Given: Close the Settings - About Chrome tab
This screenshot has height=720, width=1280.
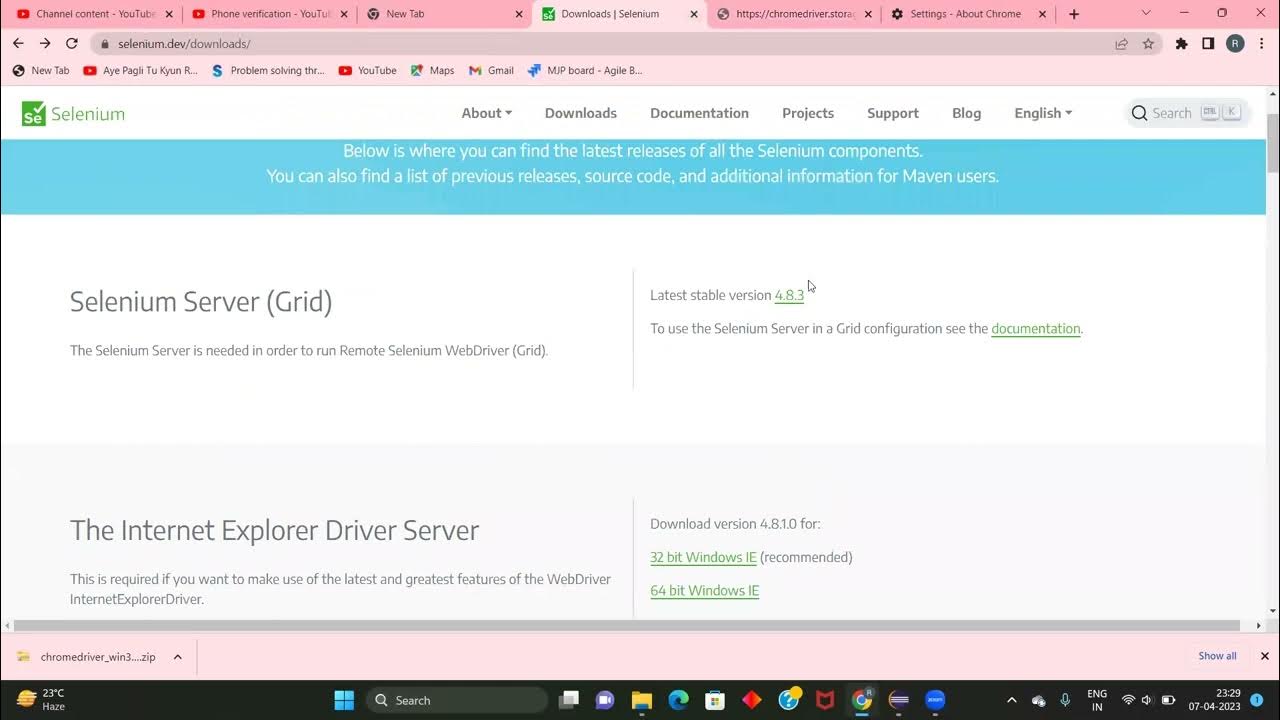Looking at the screenshot, I should coord(1043,14).
